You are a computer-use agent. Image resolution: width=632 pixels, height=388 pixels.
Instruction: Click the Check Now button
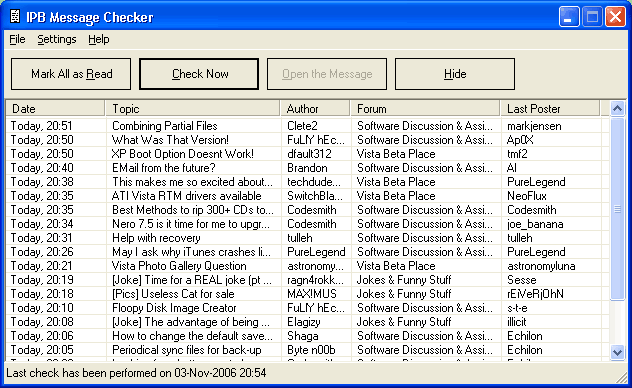[x=199, y=74]
